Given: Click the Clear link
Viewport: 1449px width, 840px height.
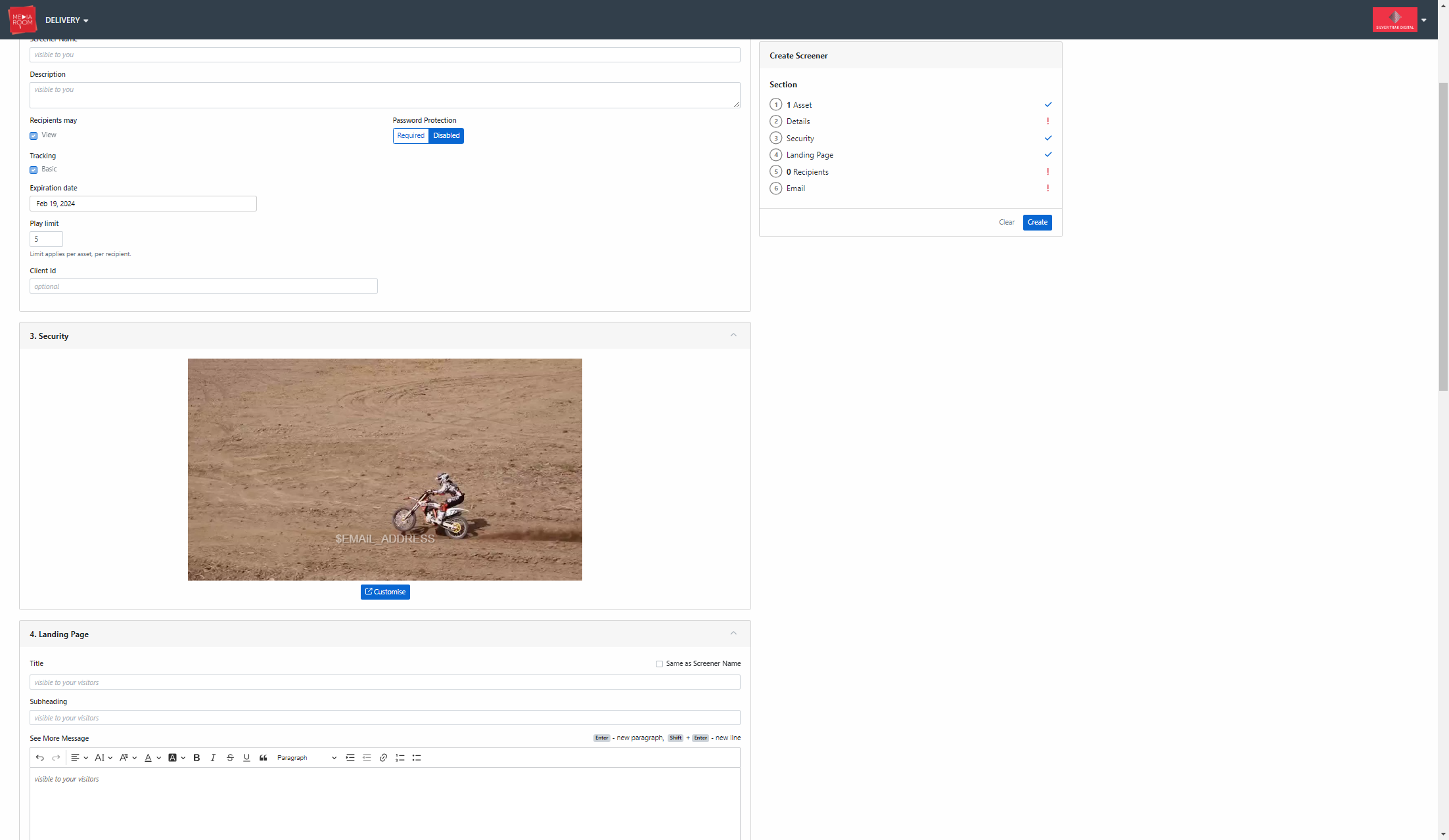Looking at the screenshot, I should [1006, 222].
